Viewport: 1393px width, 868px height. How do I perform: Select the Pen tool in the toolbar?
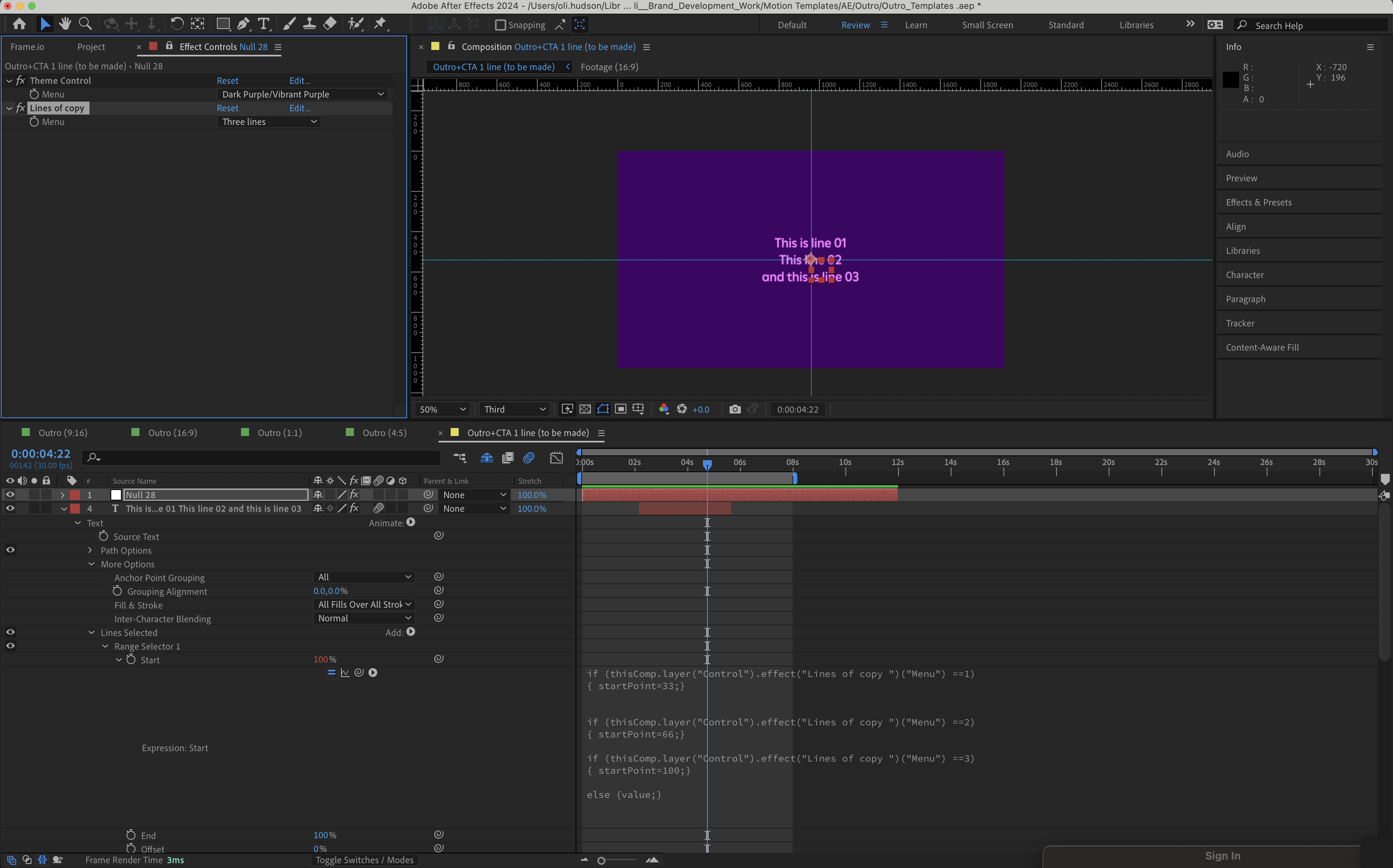(x=243, y=24)
